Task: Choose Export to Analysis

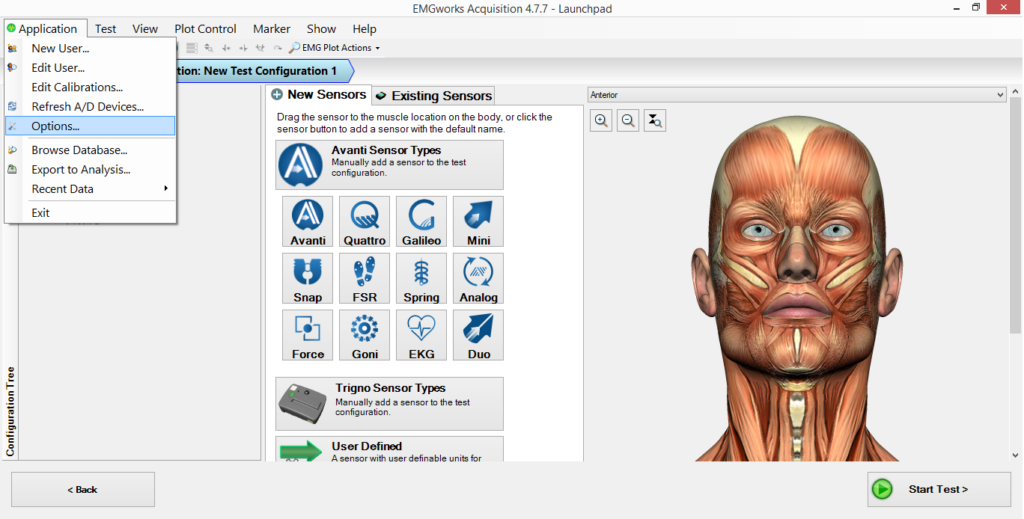Action: point(90,170)
